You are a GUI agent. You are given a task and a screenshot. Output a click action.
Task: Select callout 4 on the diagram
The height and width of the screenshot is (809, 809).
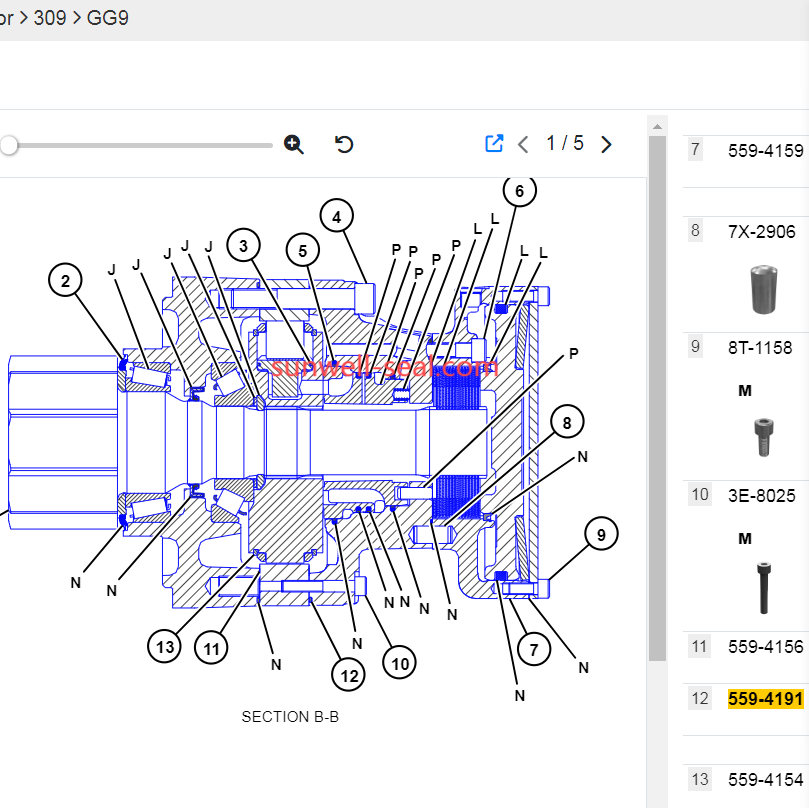(337, 216)
